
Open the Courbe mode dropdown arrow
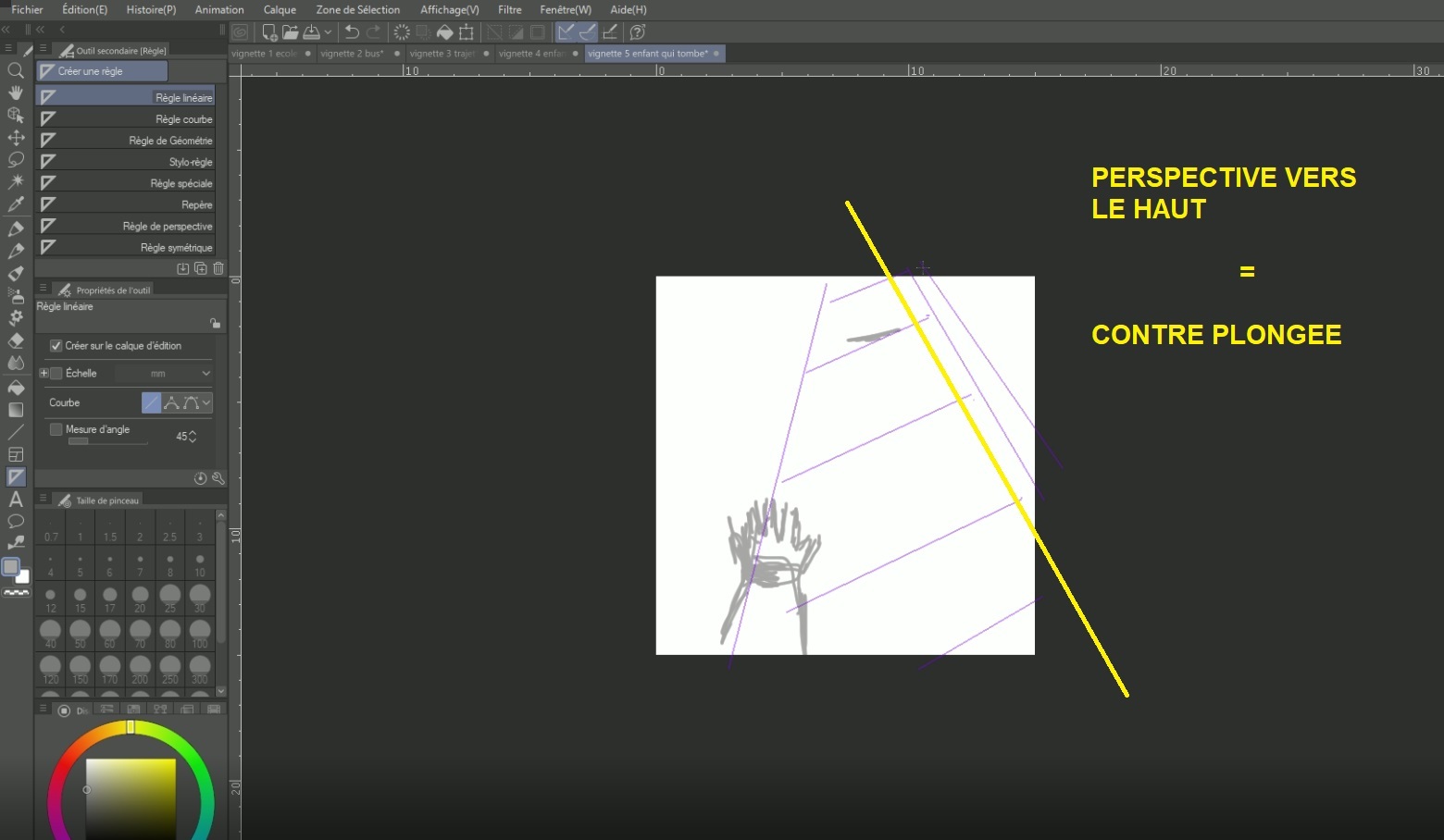pyautogui.click(x=206, y=402)
